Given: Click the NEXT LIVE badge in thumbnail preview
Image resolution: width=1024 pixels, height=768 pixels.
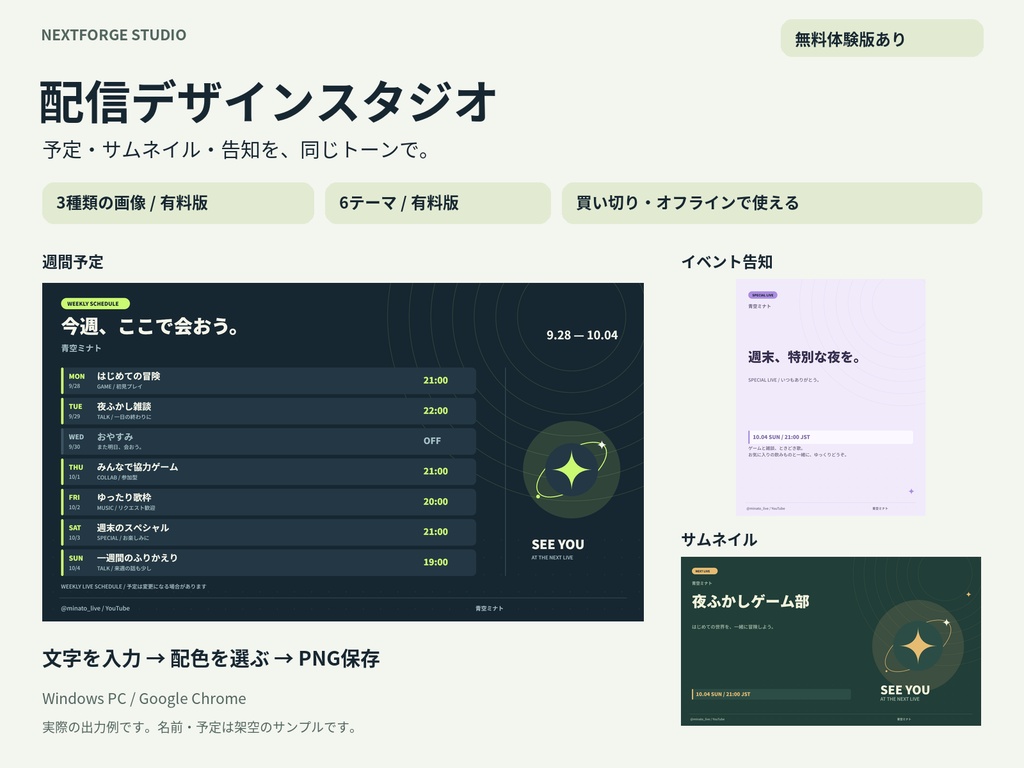Looking at the screenshot, I should coord(705,571).
